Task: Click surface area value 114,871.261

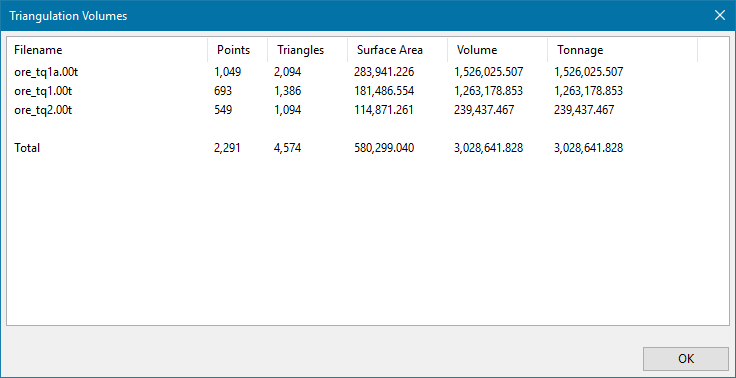Action: (x=384, y=110)
